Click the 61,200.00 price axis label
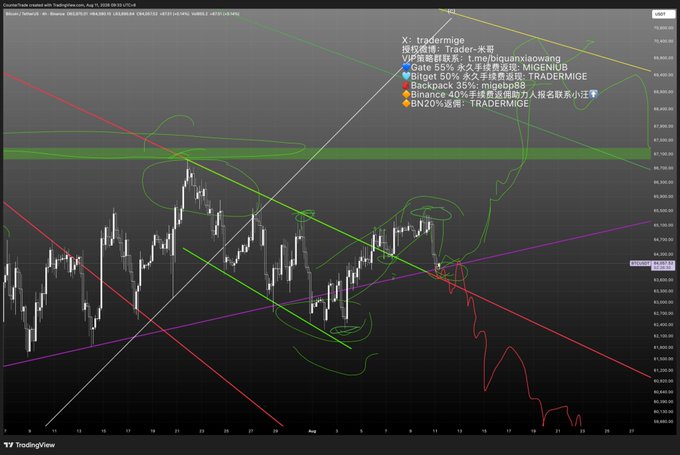 663,370
